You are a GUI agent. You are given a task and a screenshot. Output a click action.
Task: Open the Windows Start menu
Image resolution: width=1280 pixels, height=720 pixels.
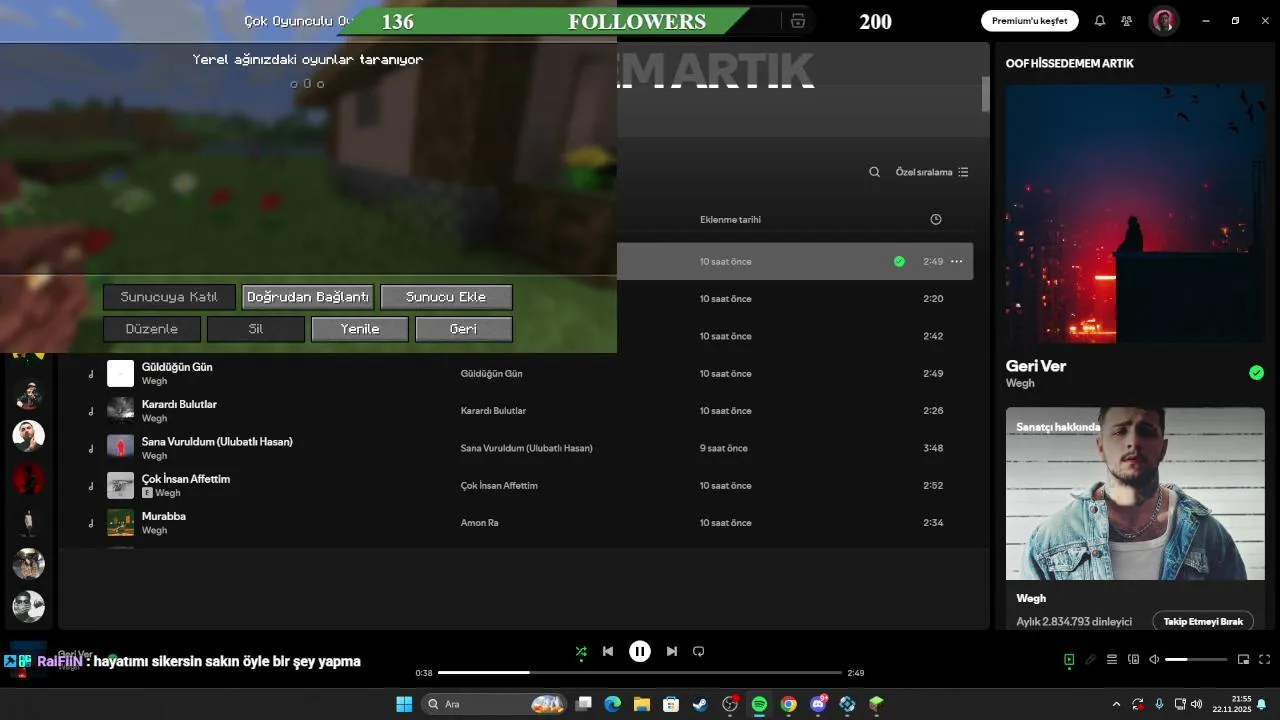click(404, 704)
